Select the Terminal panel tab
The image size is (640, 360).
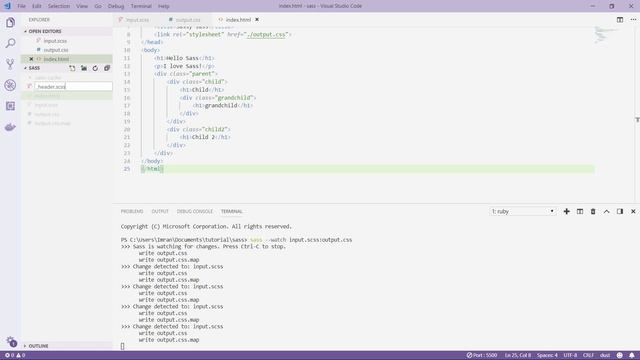[x=232, y=211]
